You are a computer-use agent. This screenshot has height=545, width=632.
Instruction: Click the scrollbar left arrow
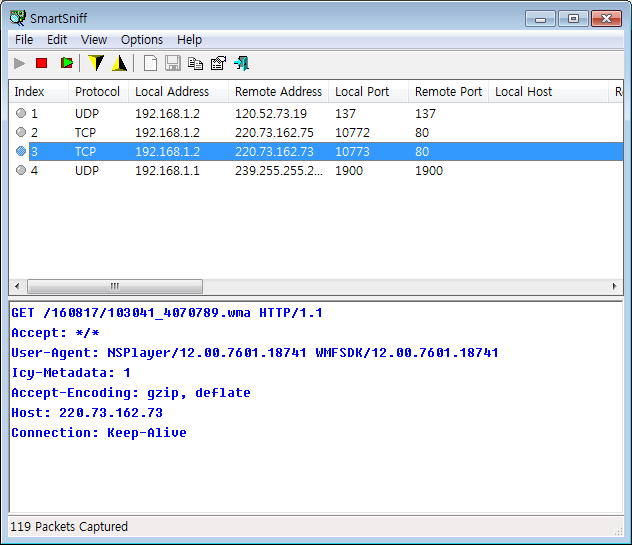[17, 286]
